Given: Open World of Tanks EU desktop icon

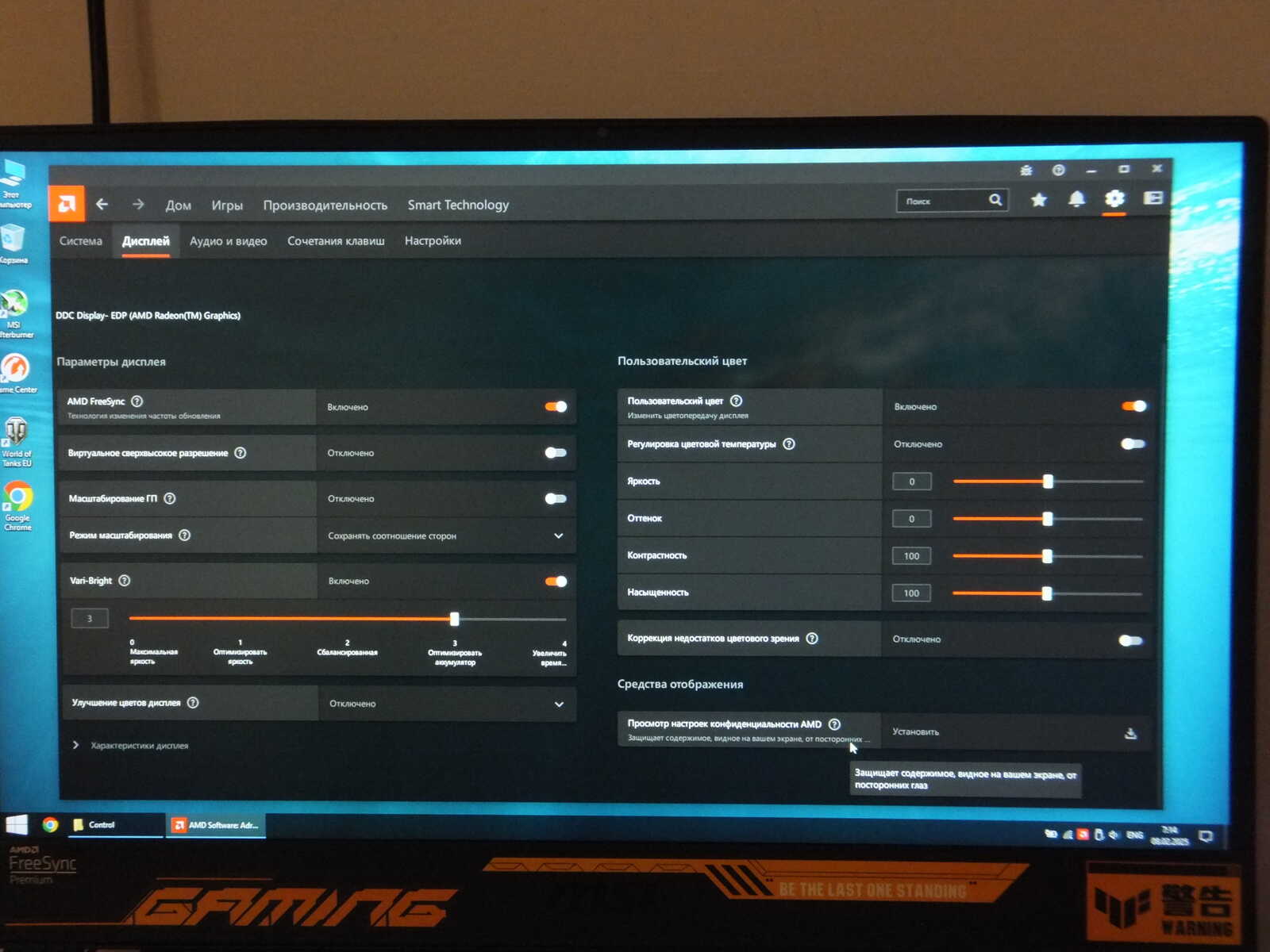Looking at the screenshot, I should (17, 443).
